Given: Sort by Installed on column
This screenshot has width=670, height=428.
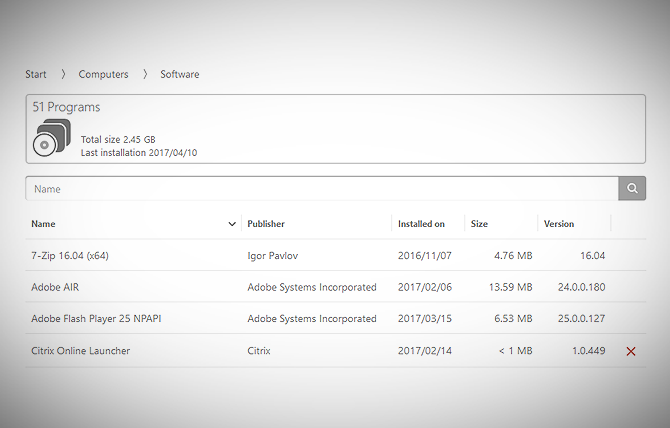Looking at the screenshot, I should (x=421, y=224).
